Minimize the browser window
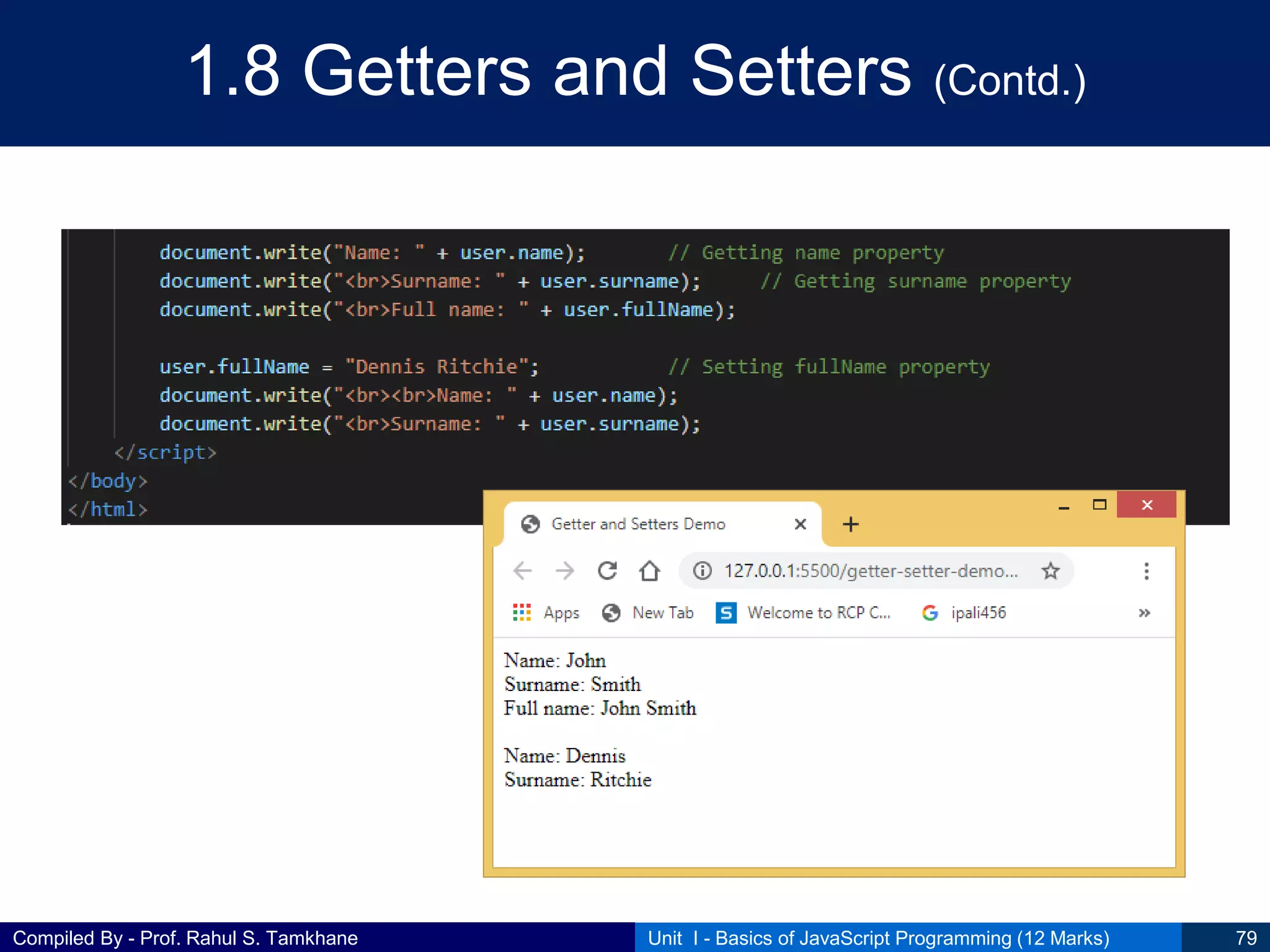 [1064, 508]
